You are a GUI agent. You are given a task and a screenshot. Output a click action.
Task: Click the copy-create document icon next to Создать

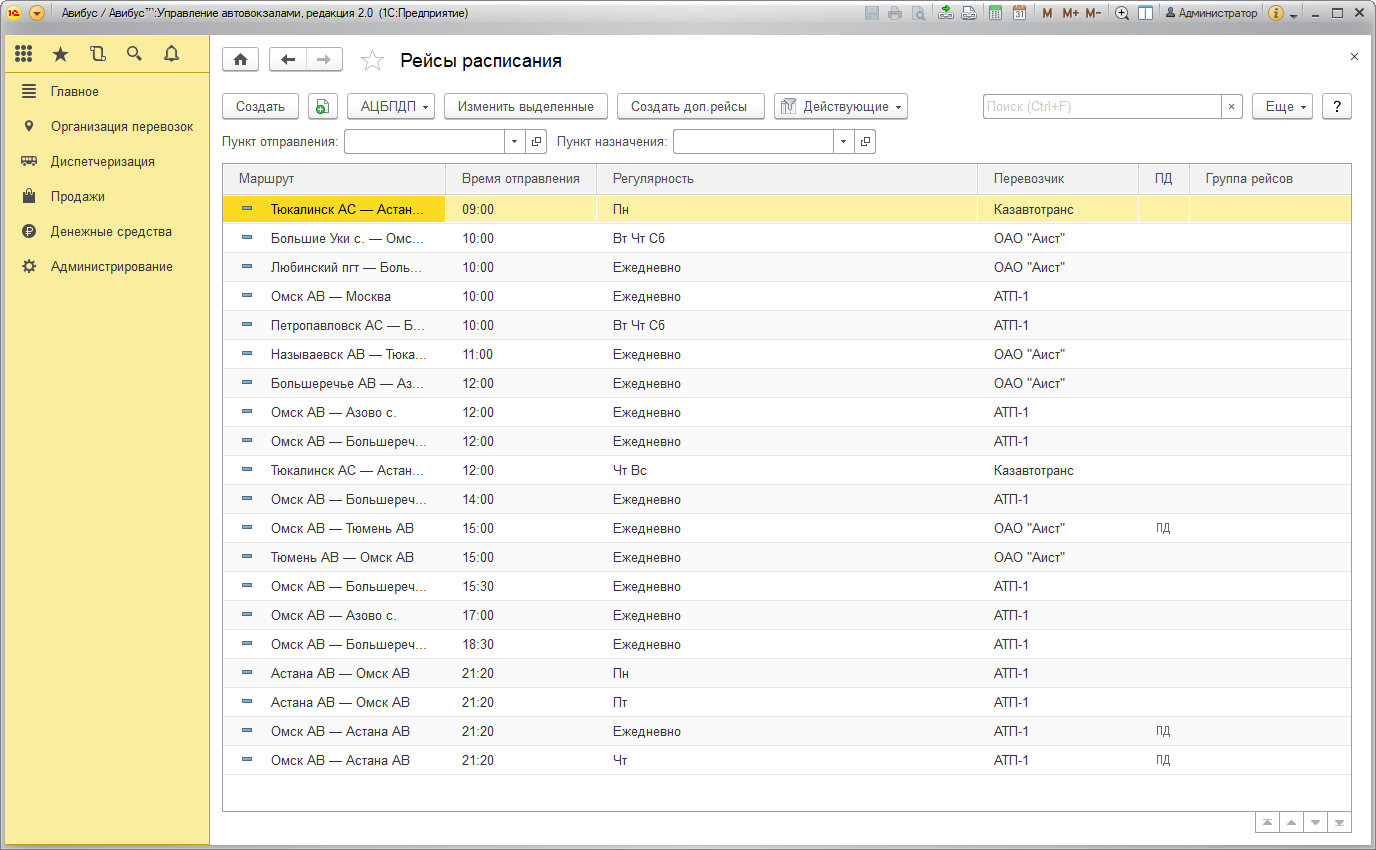[323, 107]
